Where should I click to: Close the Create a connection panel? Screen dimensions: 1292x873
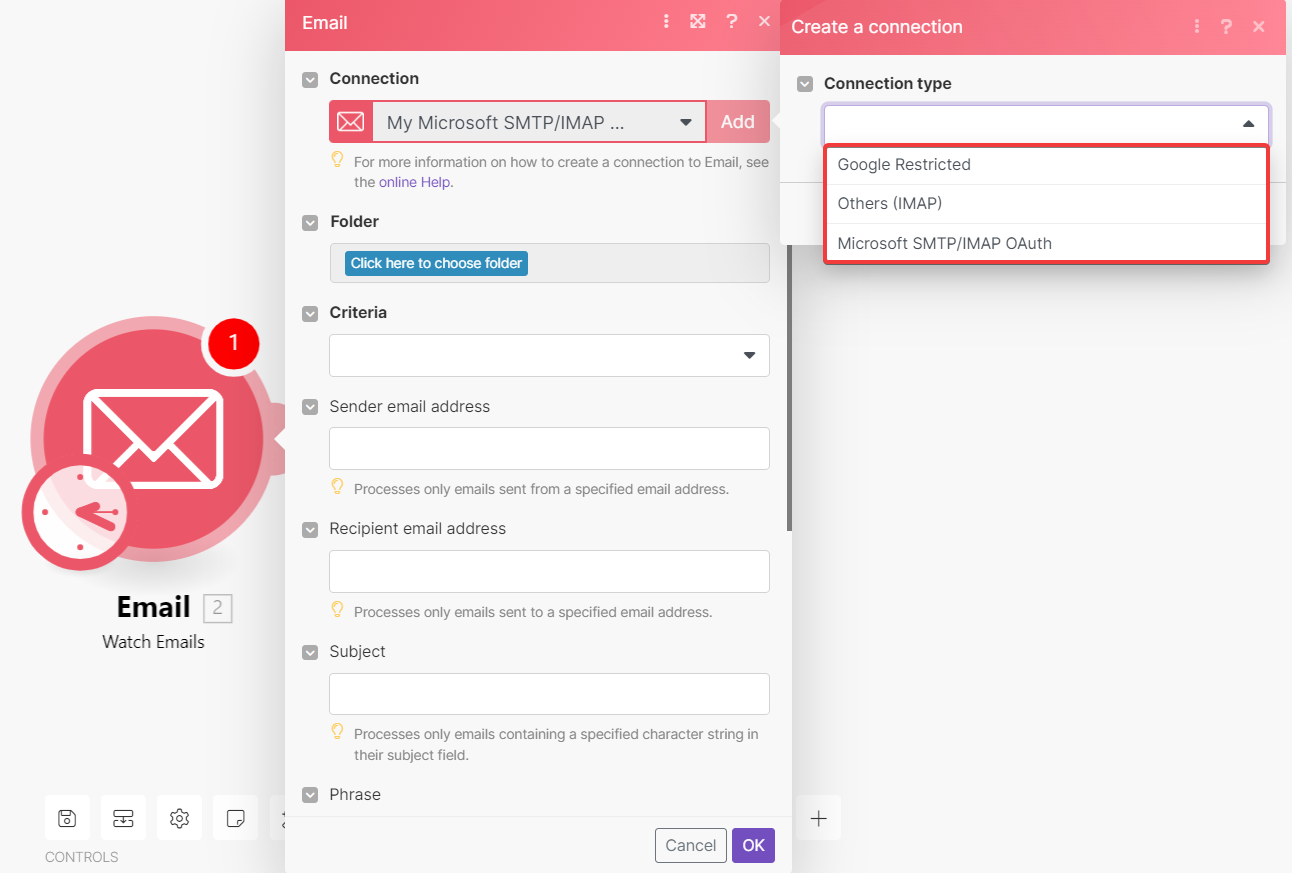pos(1259,27)
